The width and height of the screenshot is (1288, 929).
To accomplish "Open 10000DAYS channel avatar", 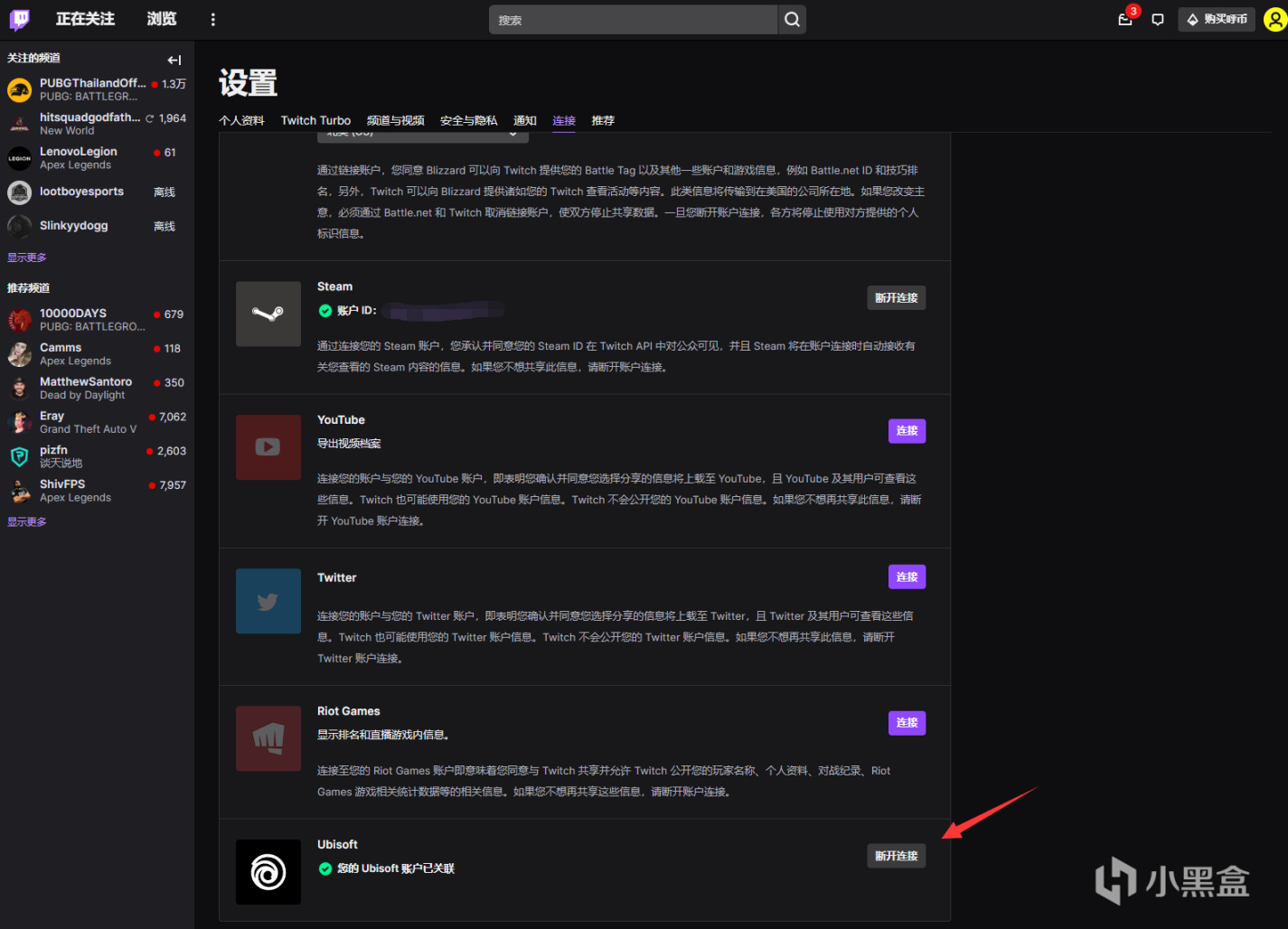I will tap(20, 320).
